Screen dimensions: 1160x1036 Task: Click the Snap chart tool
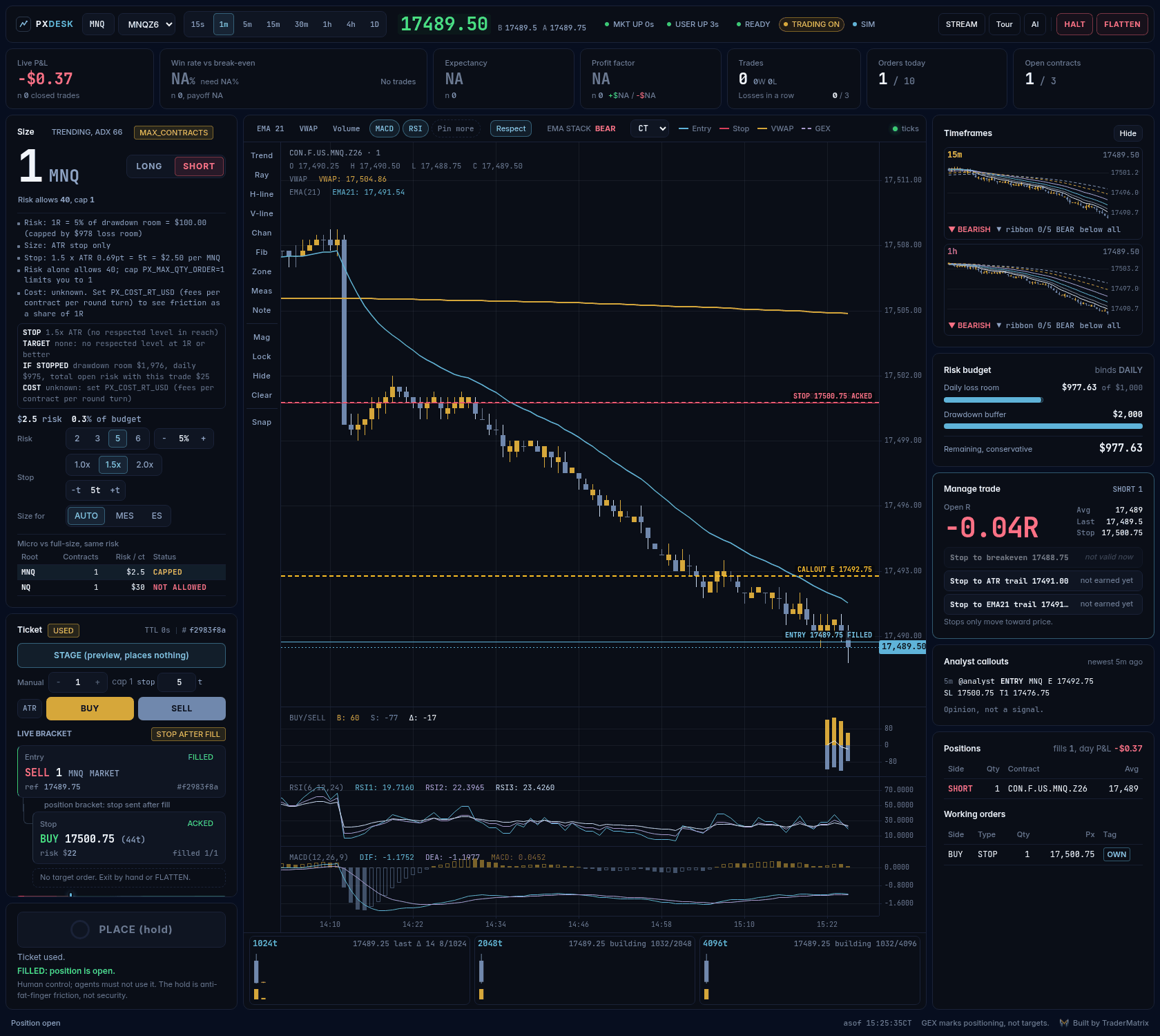tap(262, 422)
